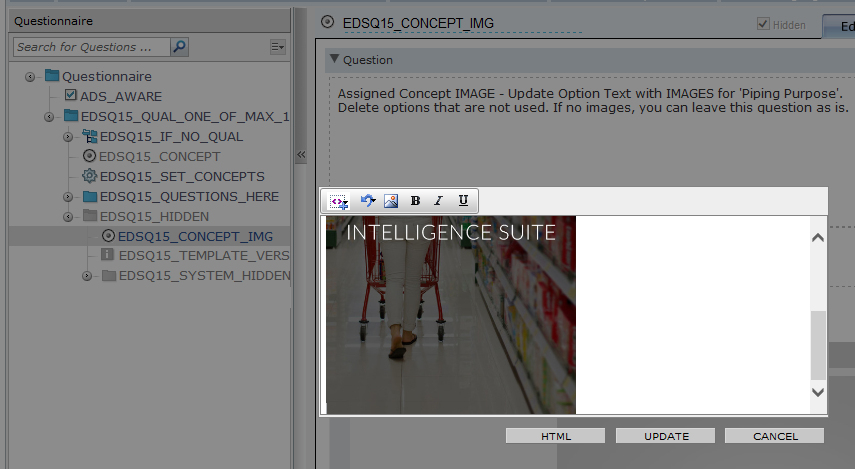Collapse the EDSQ15_HIDDEN folder

[68, 217]
